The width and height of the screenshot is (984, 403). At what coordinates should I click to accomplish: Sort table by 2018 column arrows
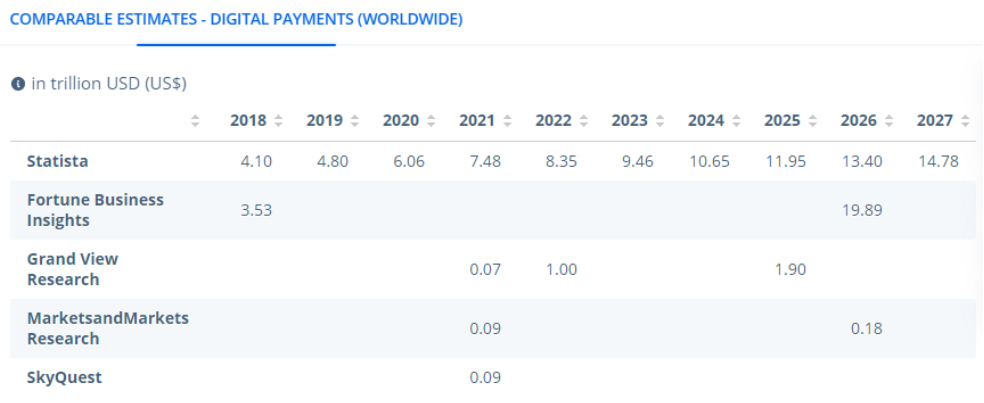(278, 121)
